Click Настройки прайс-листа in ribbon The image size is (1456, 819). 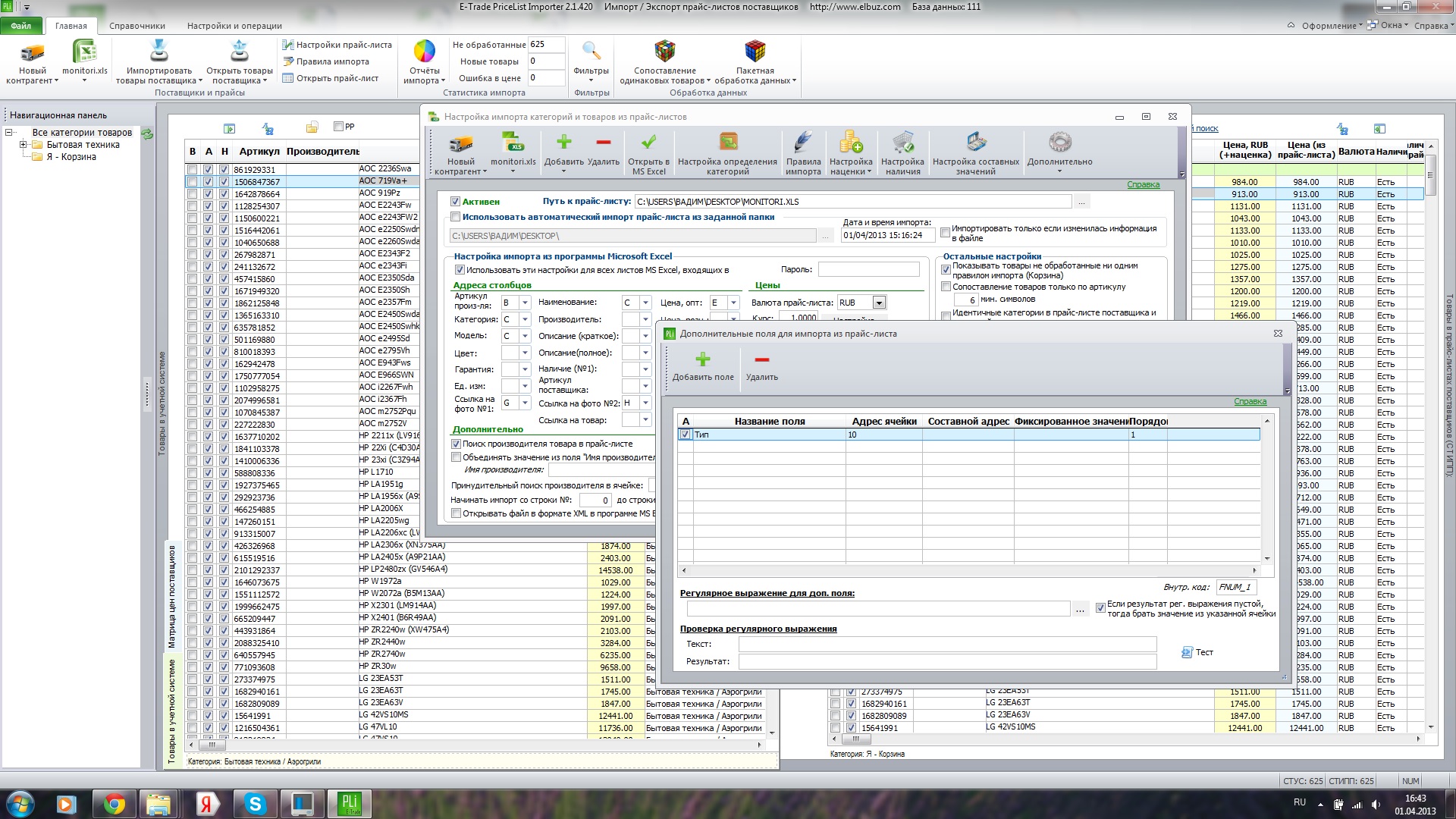337,45
